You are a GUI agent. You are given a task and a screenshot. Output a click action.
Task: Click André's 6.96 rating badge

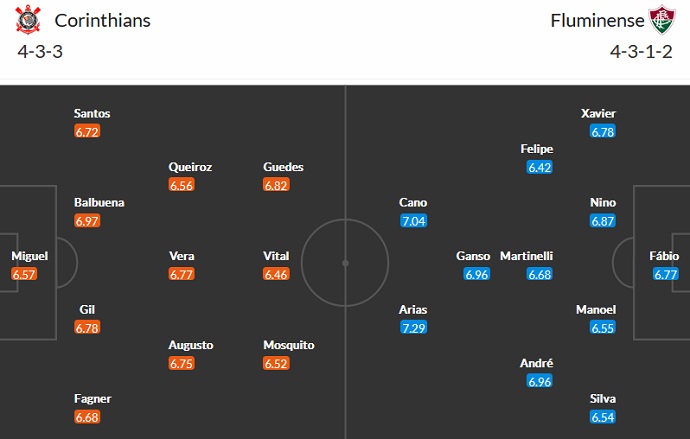(x=540, y=381)
